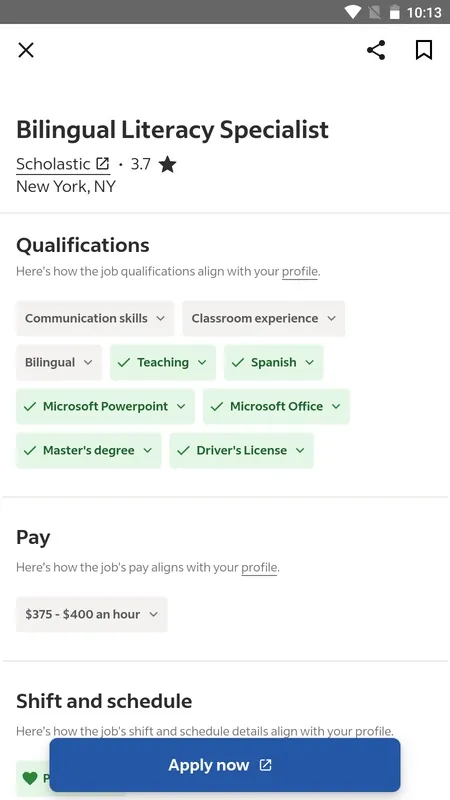The image size is (450, 800).
Task: Toggle the checked Teaching qualification
Action: pyautogui.click(x=163, y=362)
